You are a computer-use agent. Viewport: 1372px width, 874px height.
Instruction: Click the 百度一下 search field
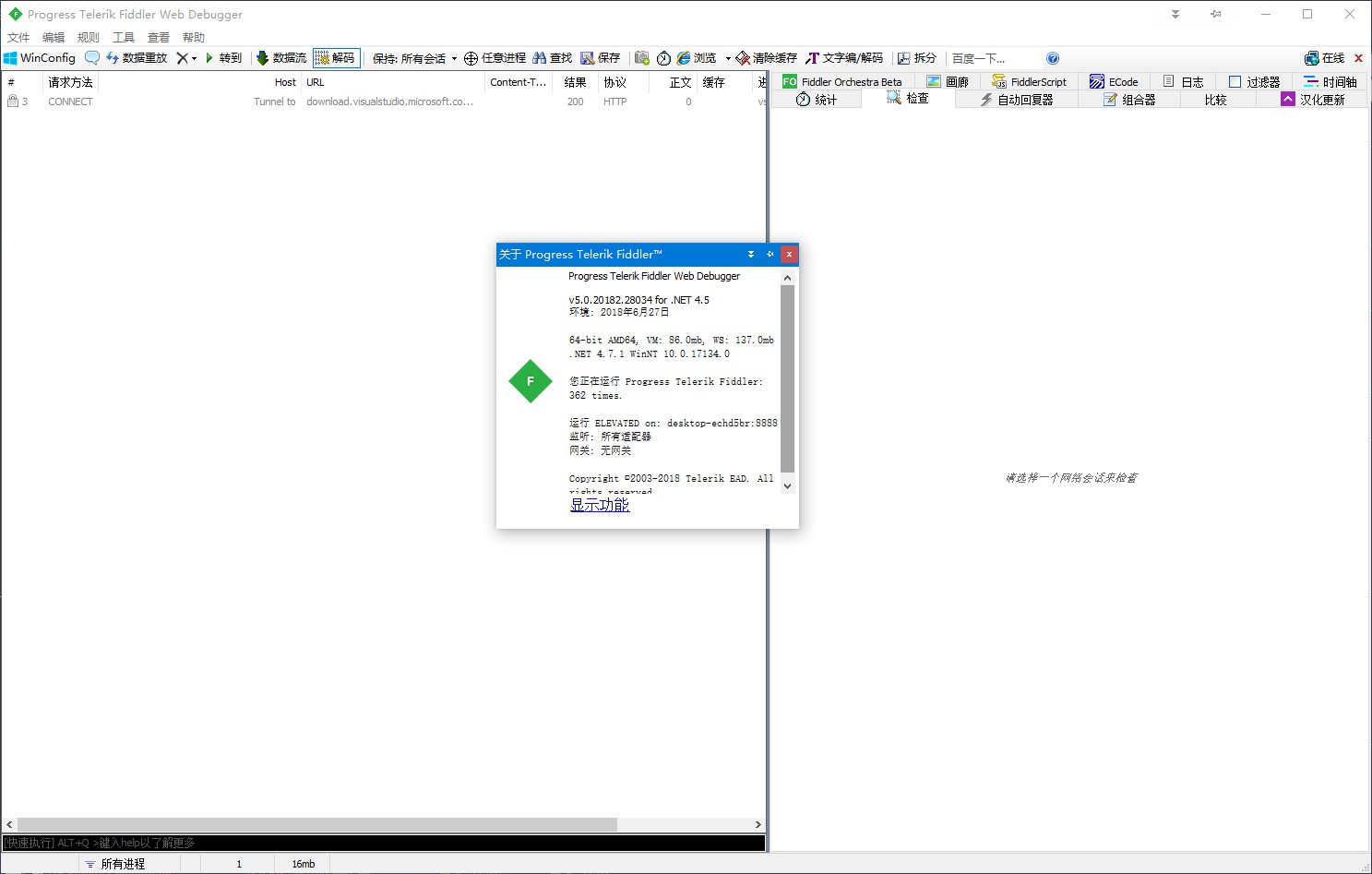pos(993,58)
